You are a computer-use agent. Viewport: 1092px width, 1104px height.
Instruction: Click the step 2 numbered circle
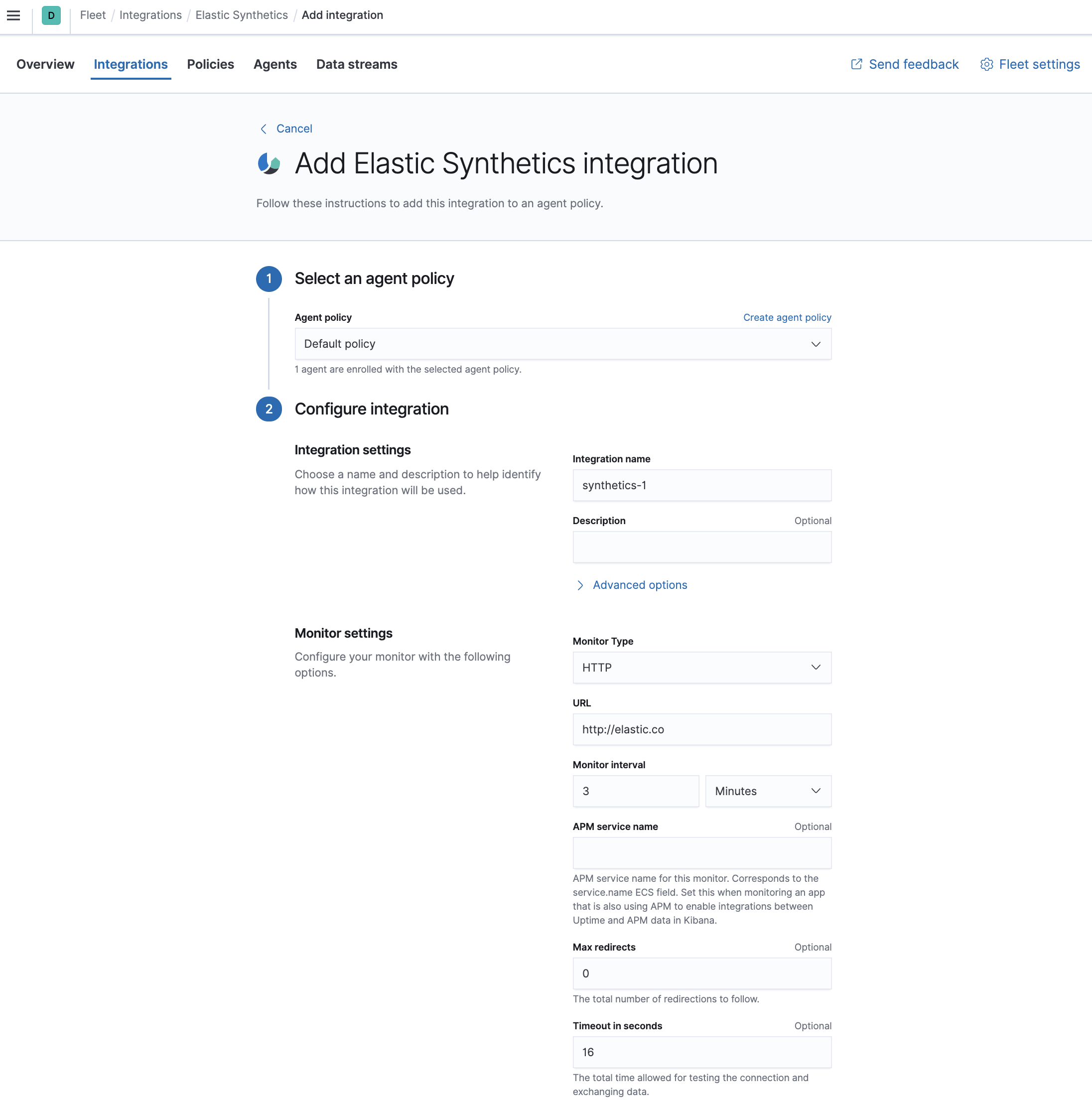coord(269,409)
